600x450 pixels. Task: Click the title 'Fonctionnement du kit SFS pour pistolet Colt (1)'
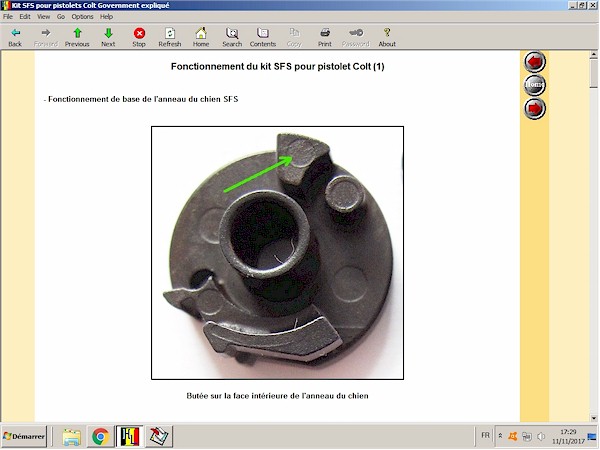click(x=277, y=67)
